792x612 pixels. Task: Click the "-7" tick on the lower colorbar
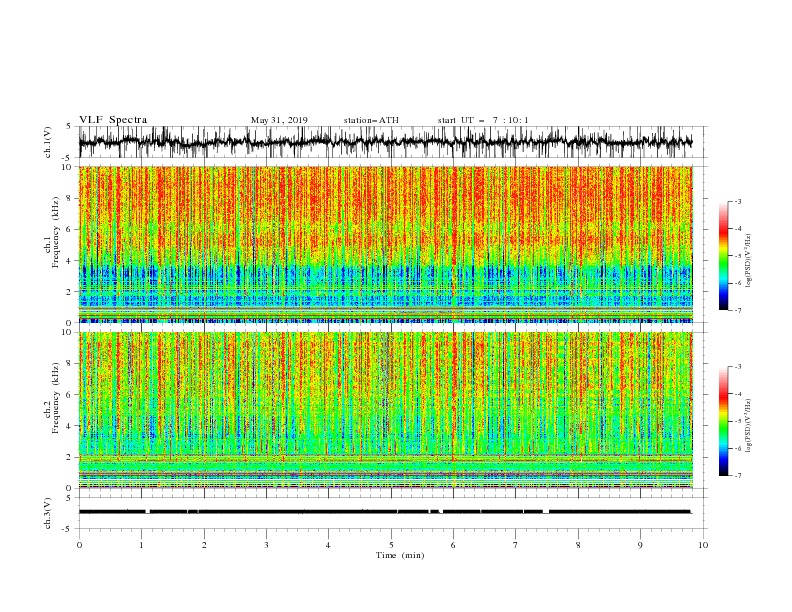[738, 476]
